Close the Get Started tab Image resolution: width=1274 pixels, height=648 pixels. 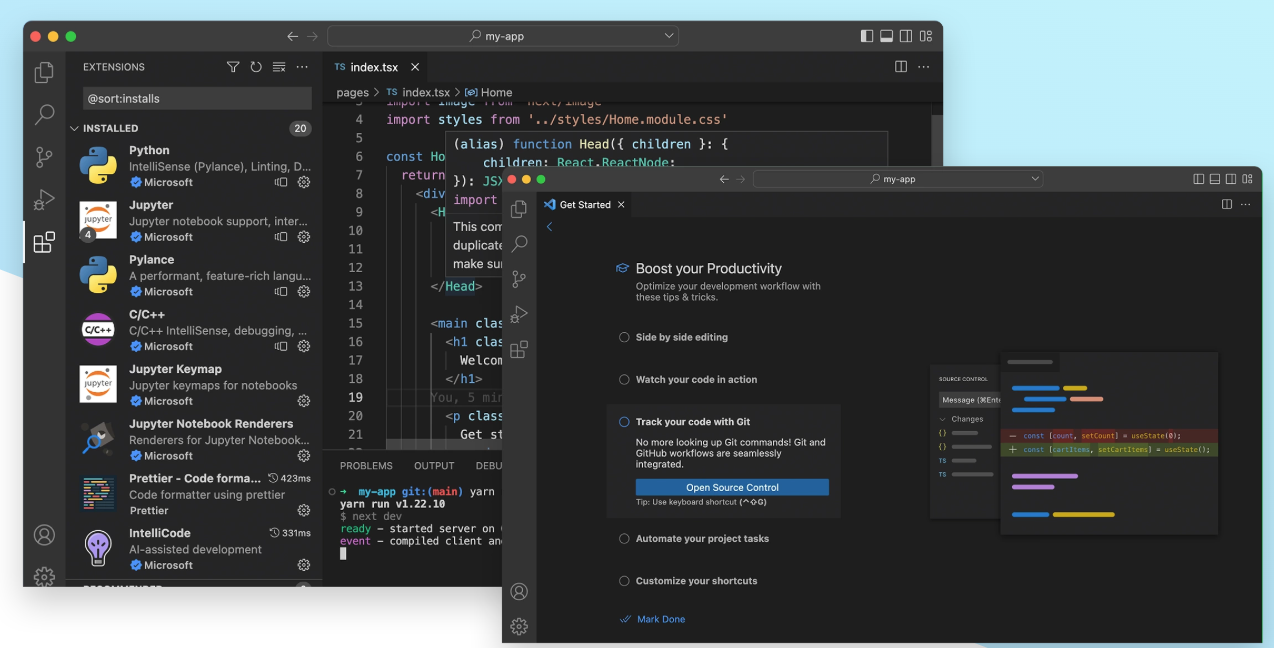(x=621, y=204)
